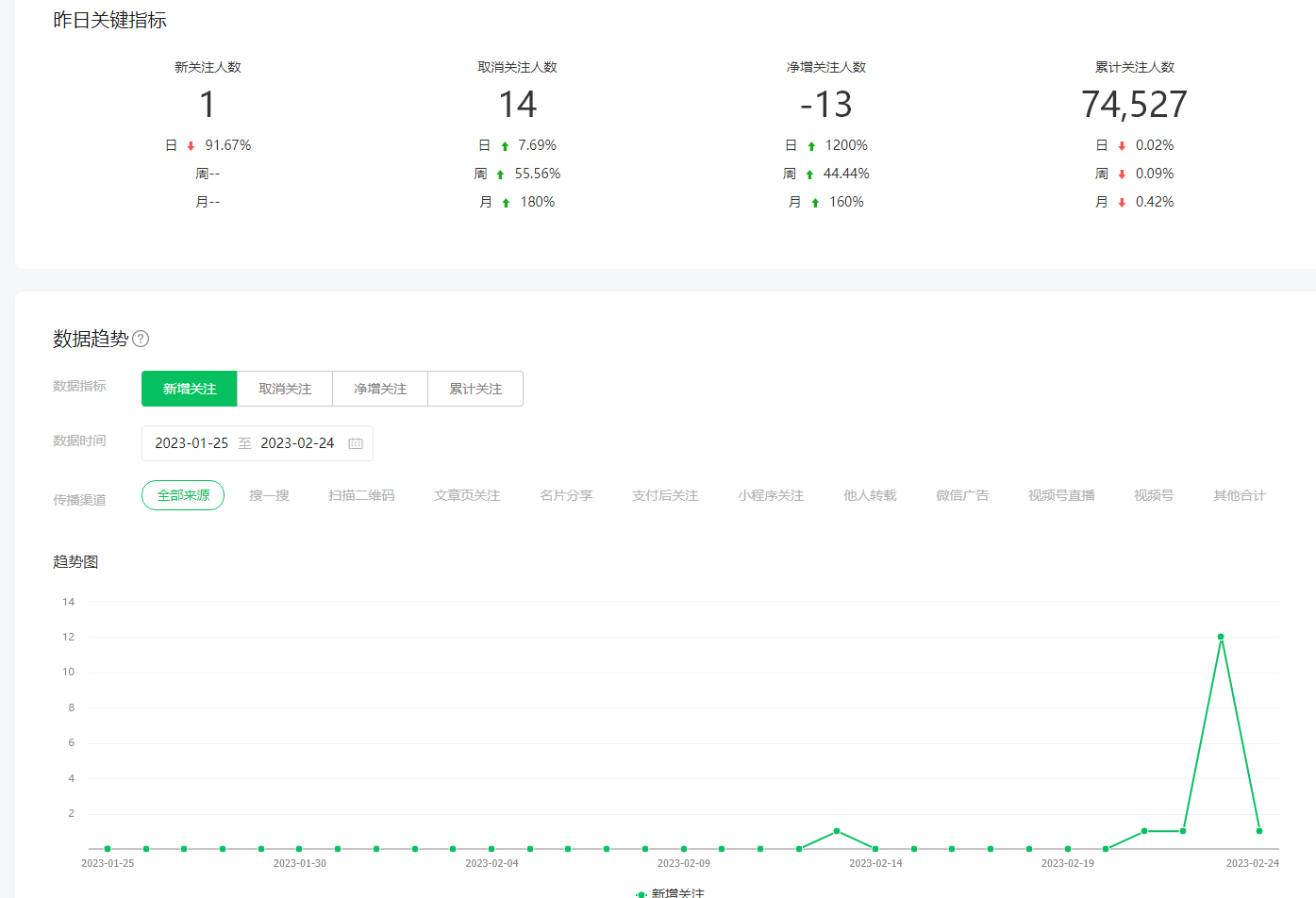Screen dimensions: 1316x898
Task: Switch to the 净增关注 metric tab
Action: click(380, 389)
